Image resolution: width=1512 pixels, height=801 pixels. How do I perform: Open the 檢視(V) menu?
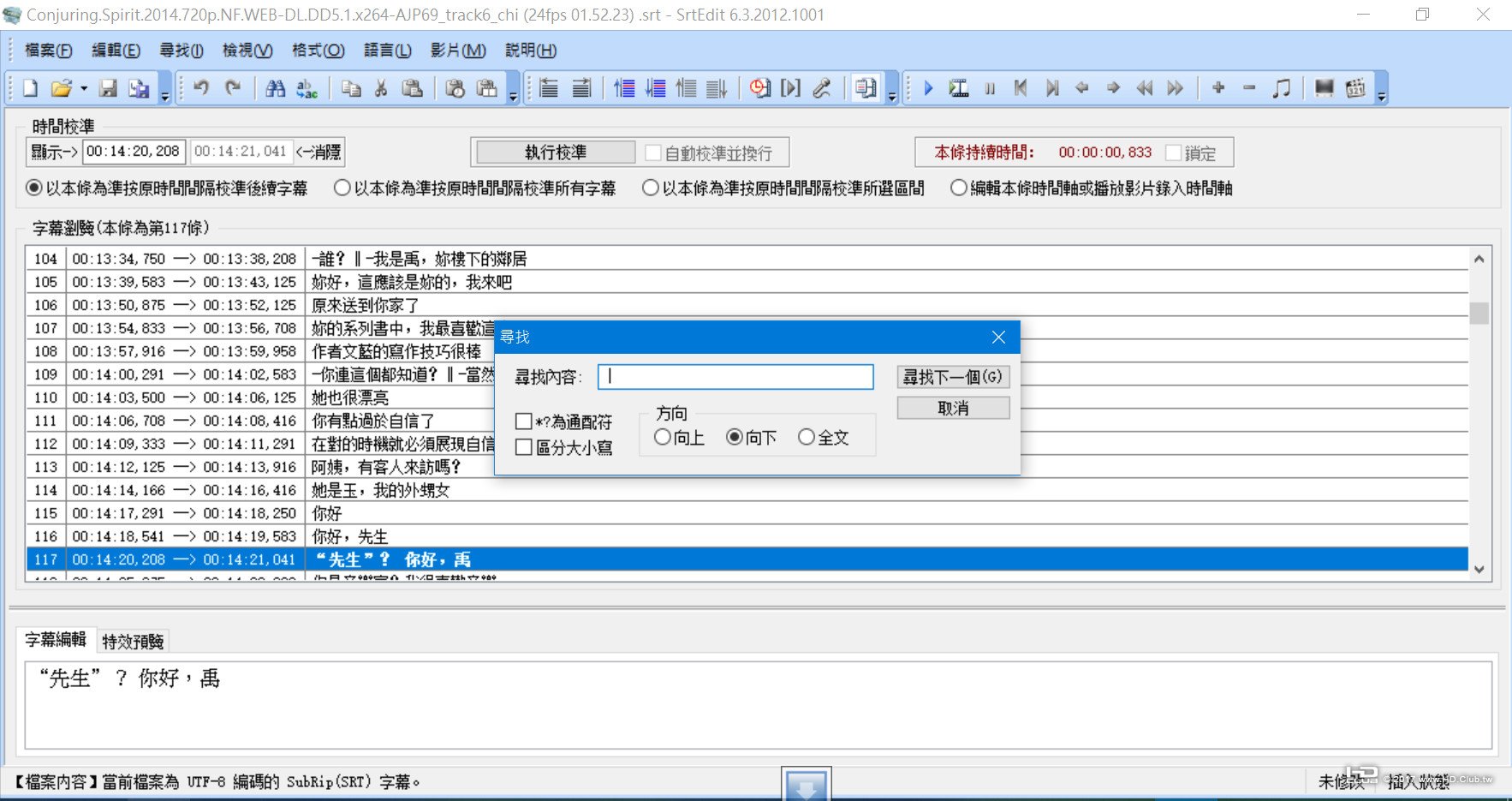247,51
